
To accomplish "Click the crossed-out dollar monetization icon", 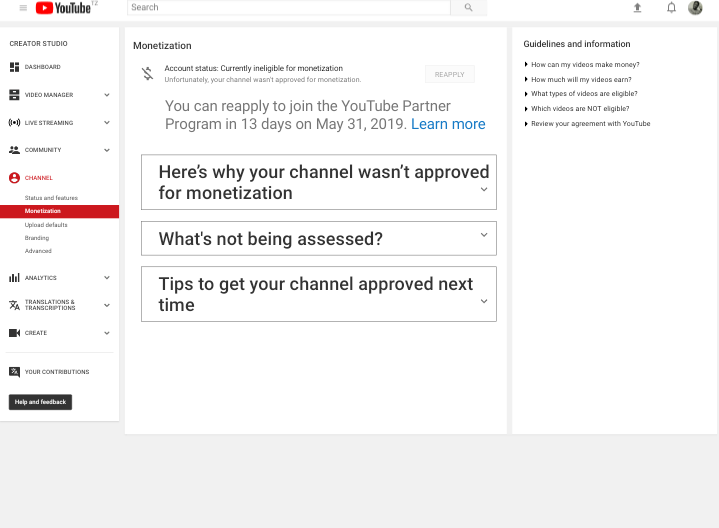I will click(x=147, y=73).
